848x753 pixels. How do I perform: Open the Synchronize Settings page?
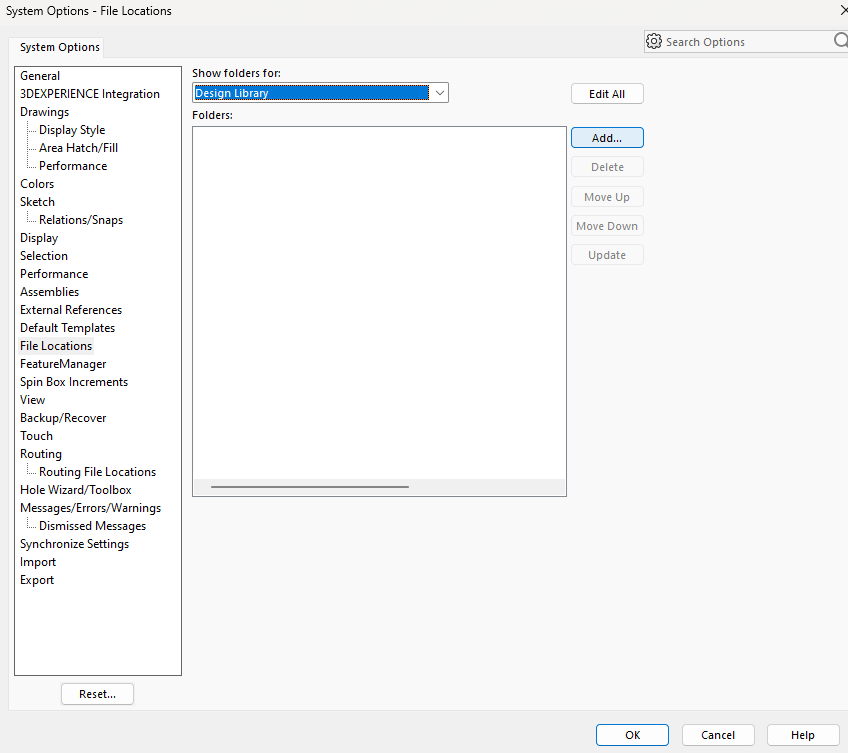(x=74, y=544)
